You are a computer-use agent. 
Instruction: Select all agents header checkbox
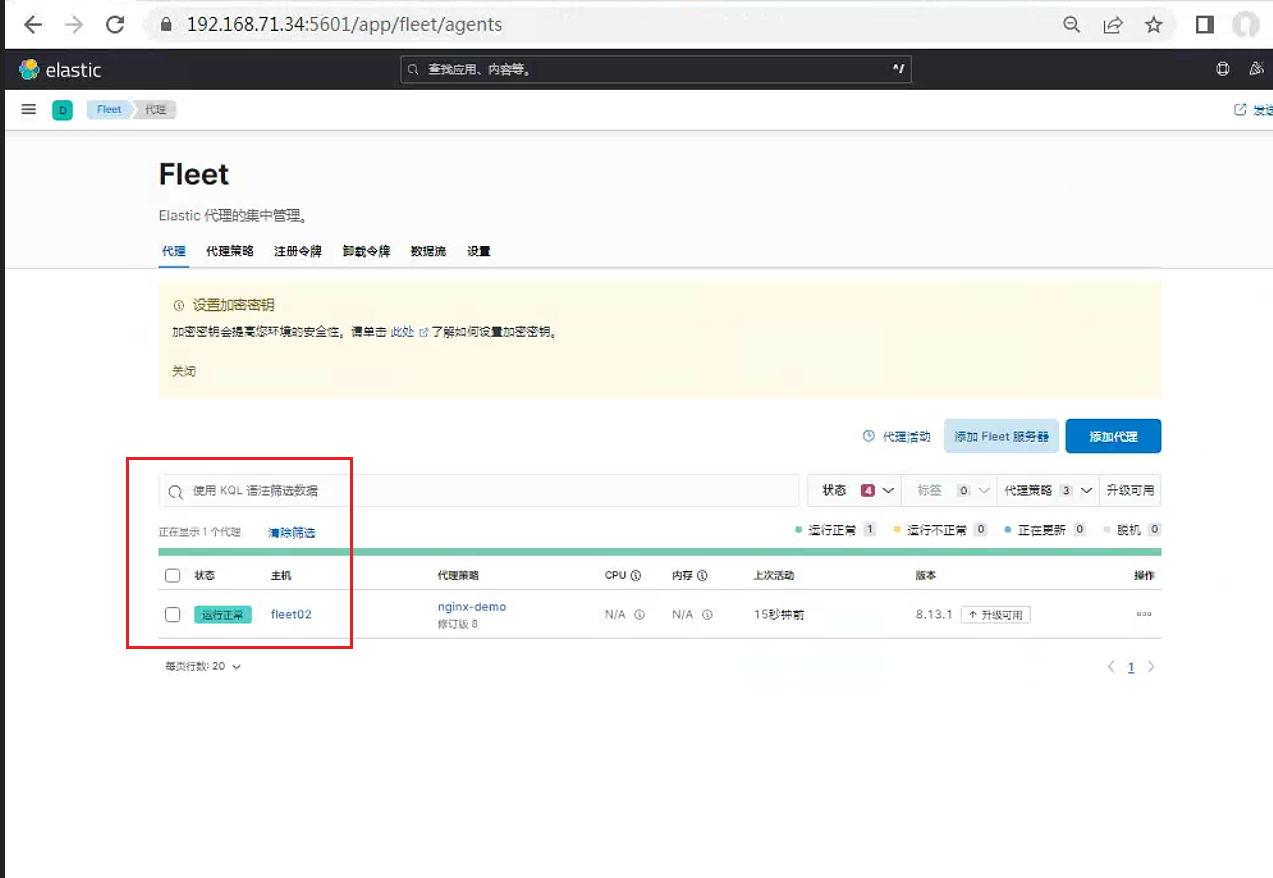(x=173, y=576)
